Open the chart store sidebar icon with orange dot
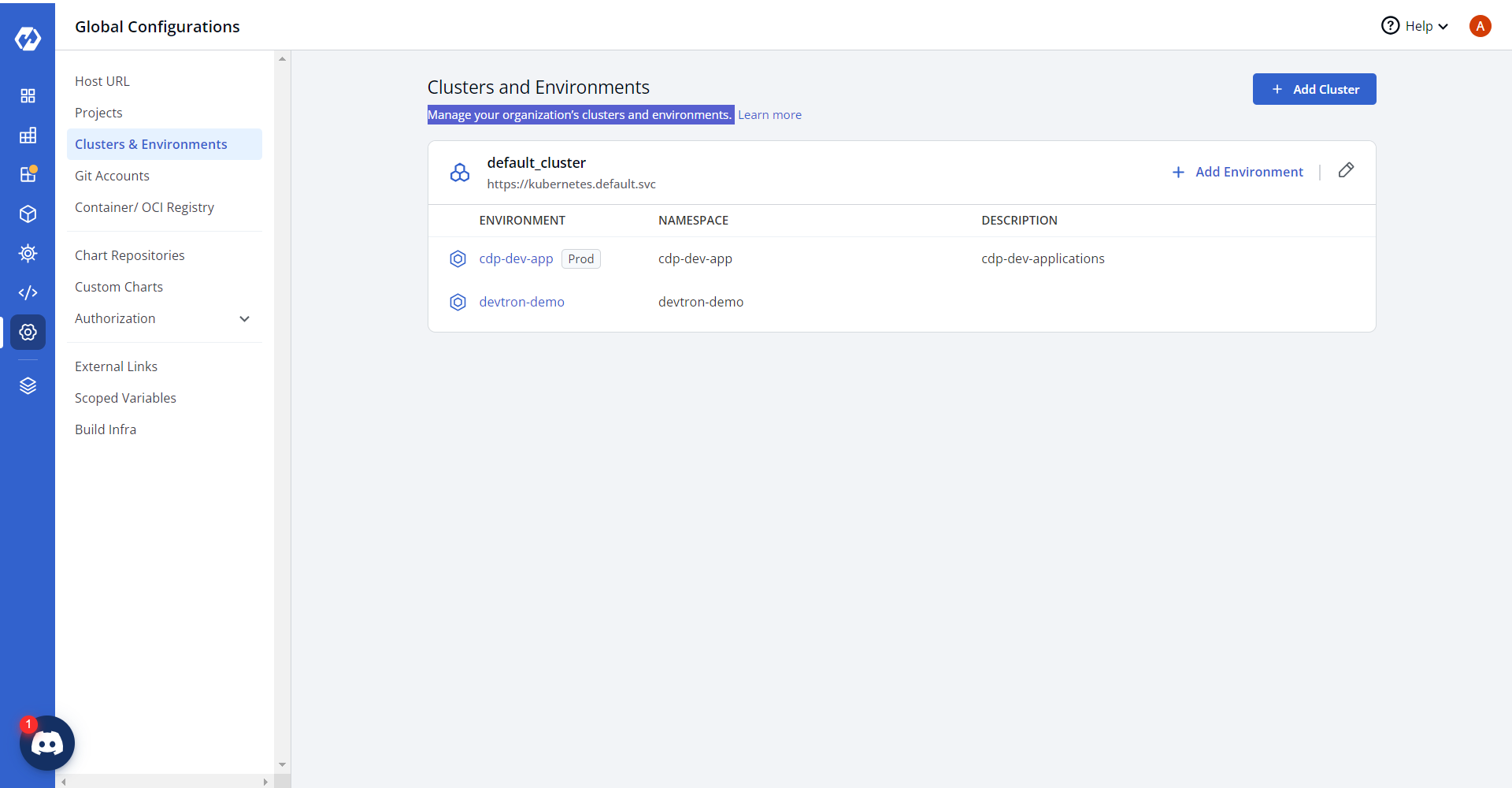 pyautogui.click(x=28, y=175)
